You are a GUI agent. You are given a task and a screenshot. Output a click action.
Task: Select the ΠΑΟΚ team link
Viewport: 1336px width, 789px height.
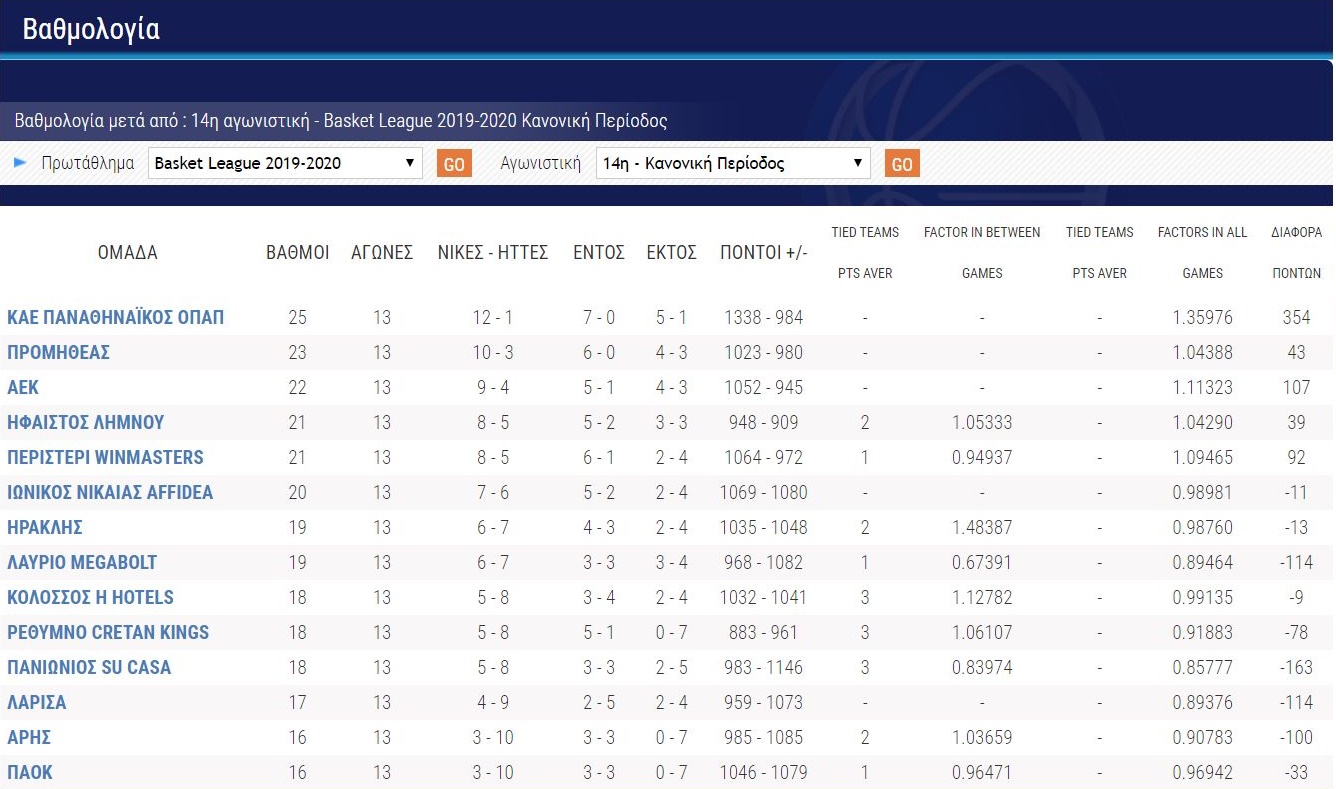pyautogui.click(x=30, y=773)
